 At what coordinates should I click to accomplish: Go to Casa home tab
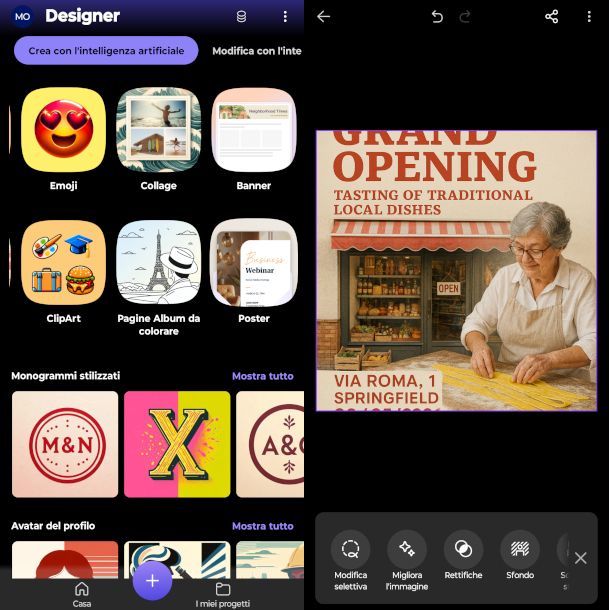coord(82,594)
